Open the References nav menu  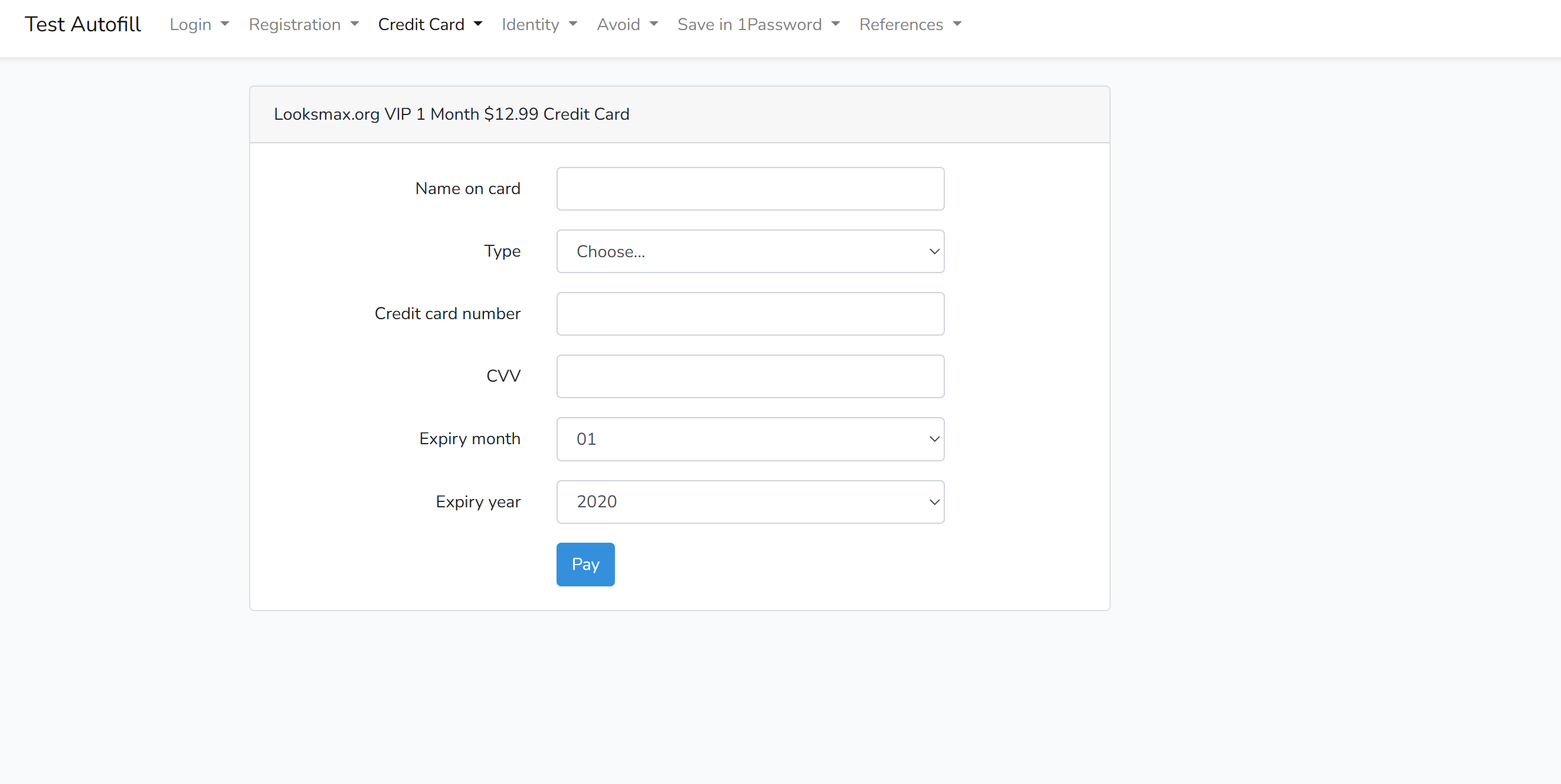(909, 24)
